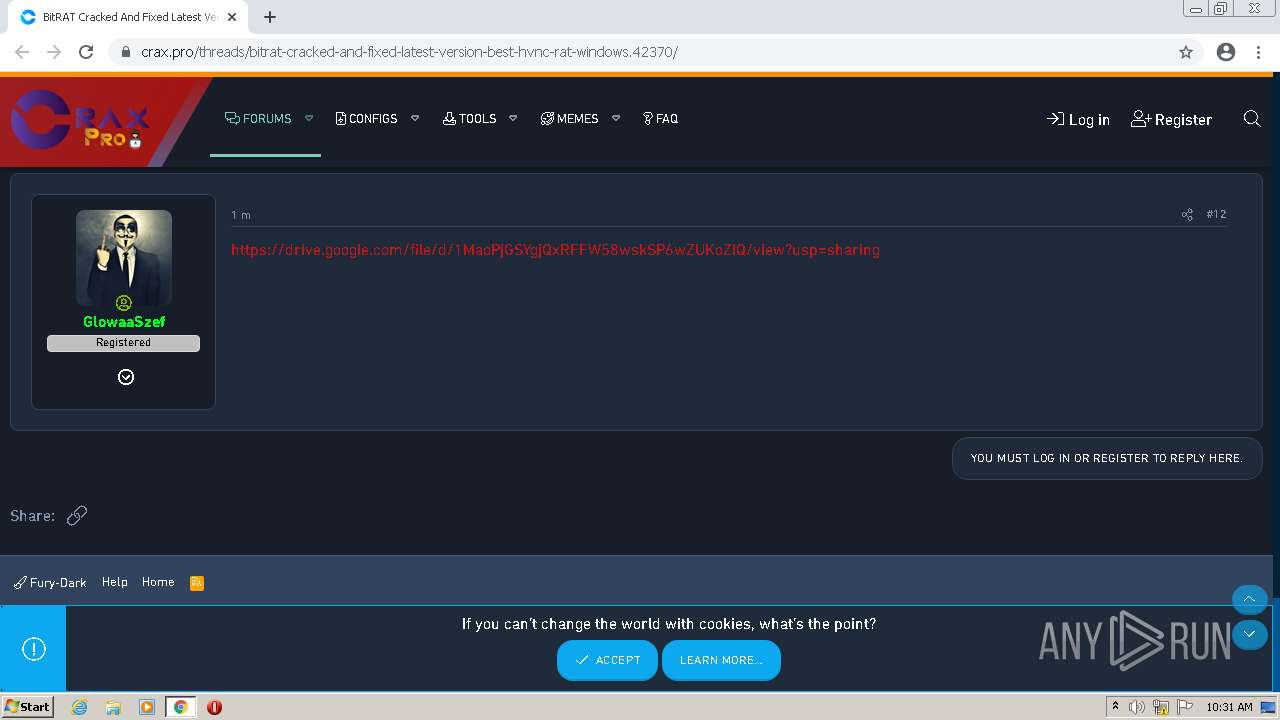Open the network tray icon
Screen dimensions: 1280x720
(1161, 707)
